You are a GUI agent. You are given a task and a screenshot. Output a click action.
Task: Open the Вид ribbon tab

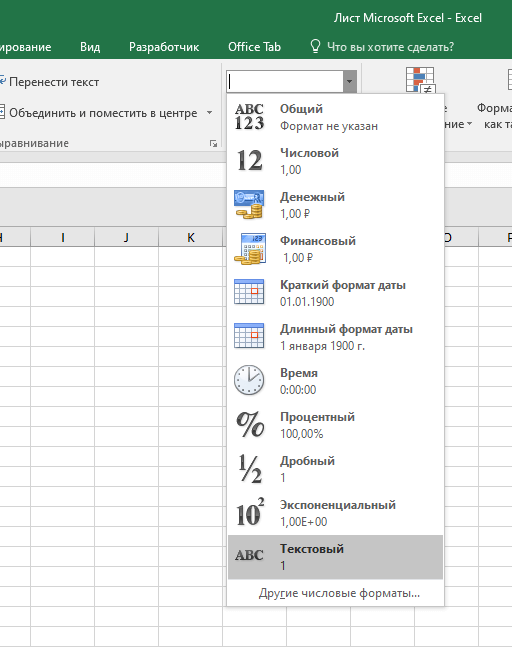[x=90, y=47]
